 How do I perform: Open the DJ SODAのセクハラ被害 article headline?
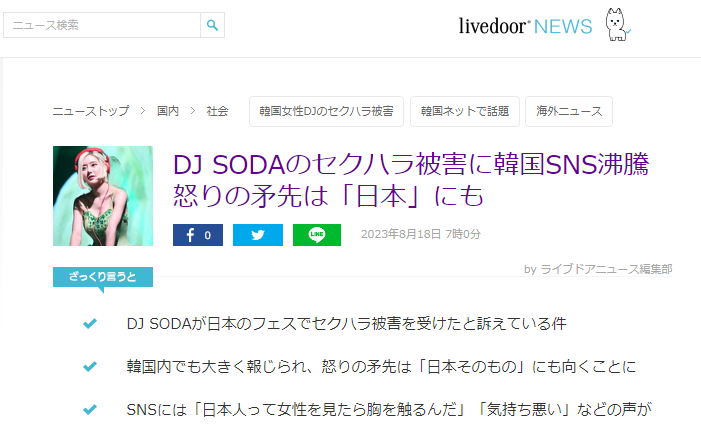click(411, 180)
